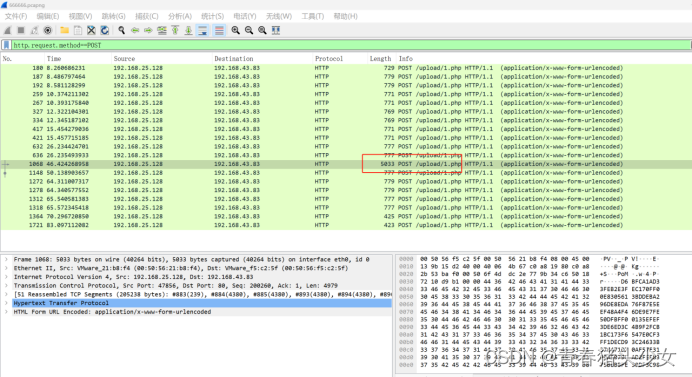Expand the Frame 1068 detail row
The image size is (692, 377).
[6, 260]
